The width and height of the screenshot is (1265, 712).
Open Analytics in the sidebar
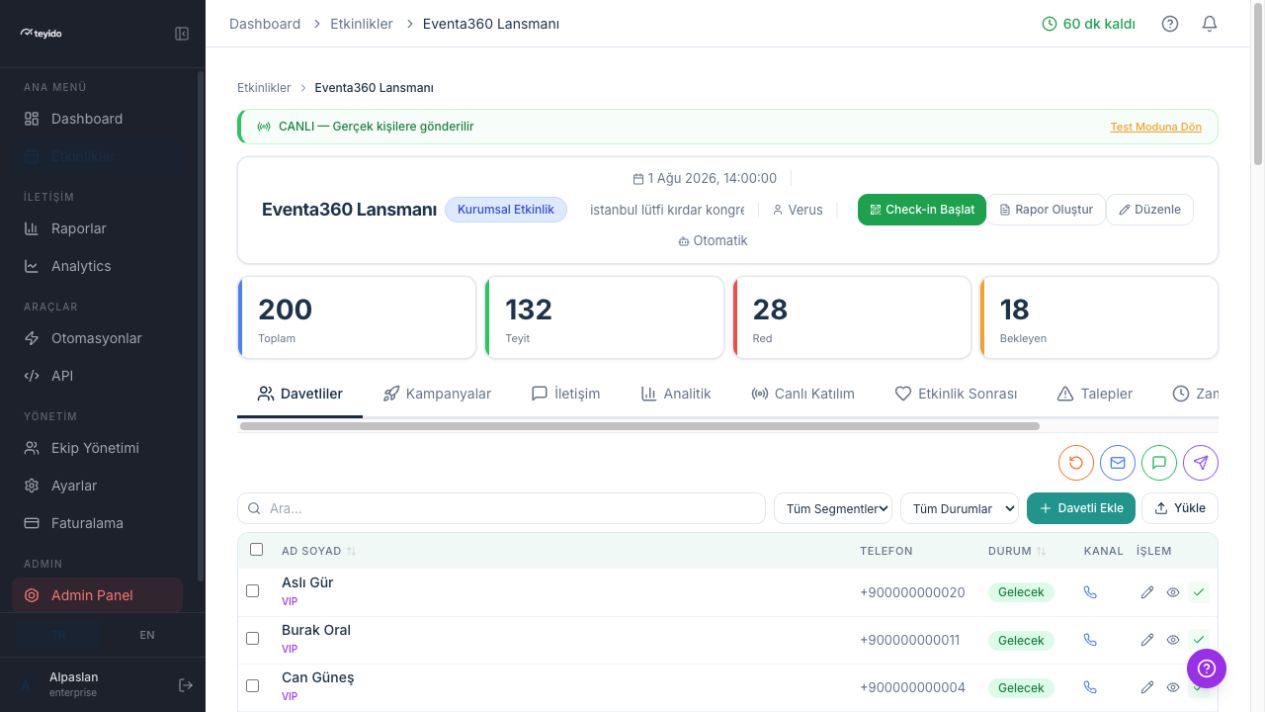coord(98,266)
